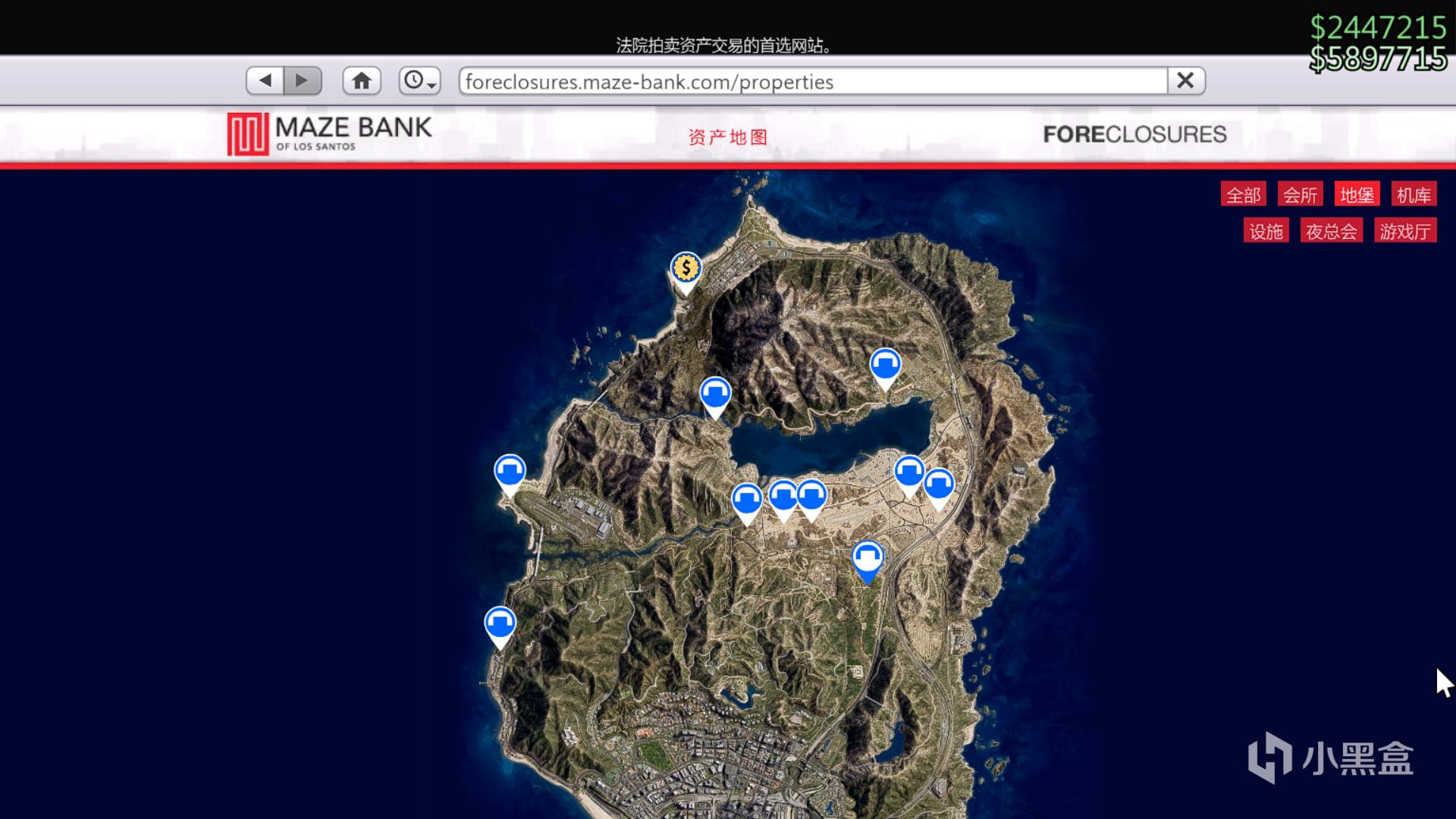Open the history clock dropdown
The image size is (1456, 819).
coord(419,80)
